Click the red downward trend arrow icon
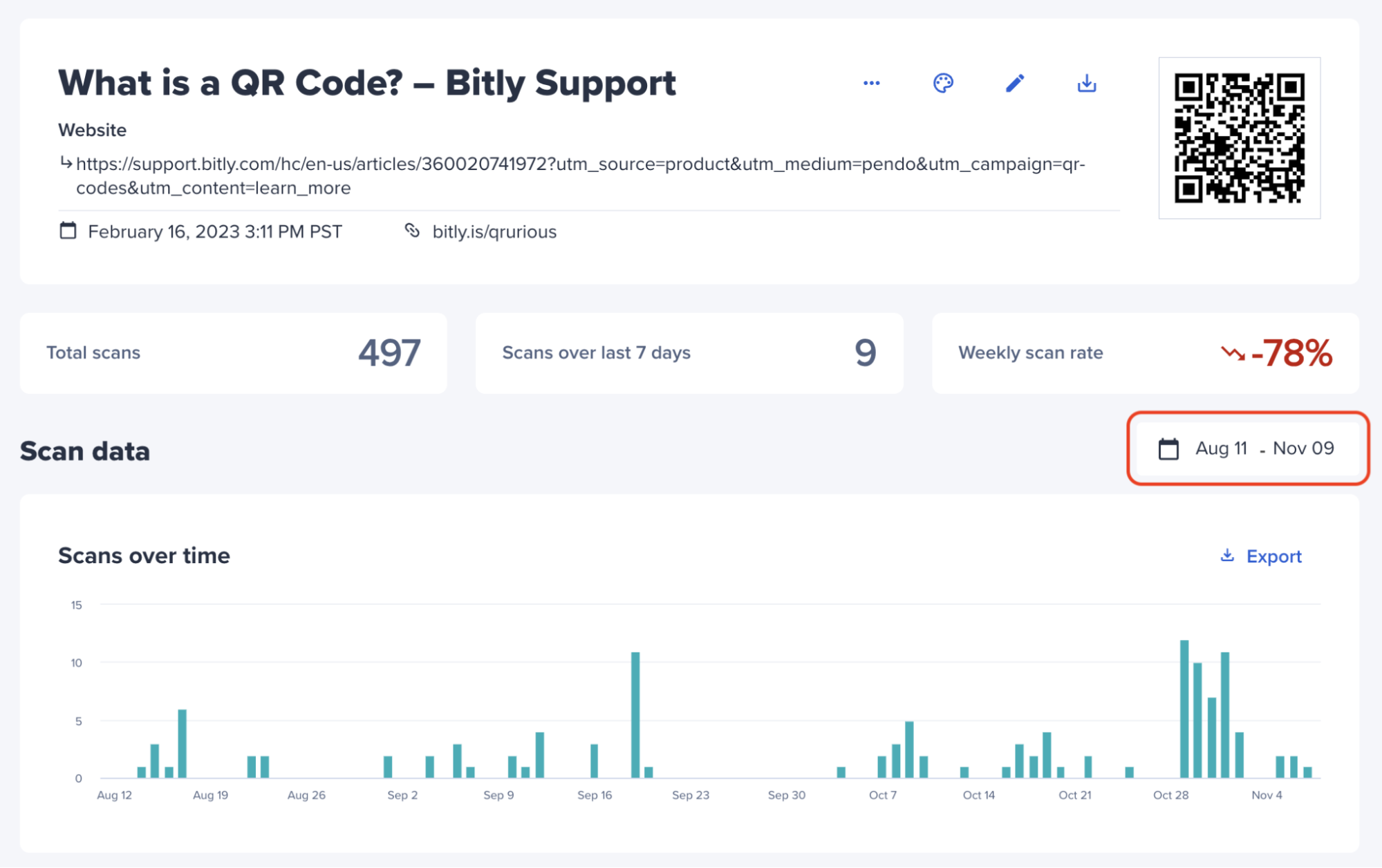Screen dimensions: 1382x868 click(1233, 354)
